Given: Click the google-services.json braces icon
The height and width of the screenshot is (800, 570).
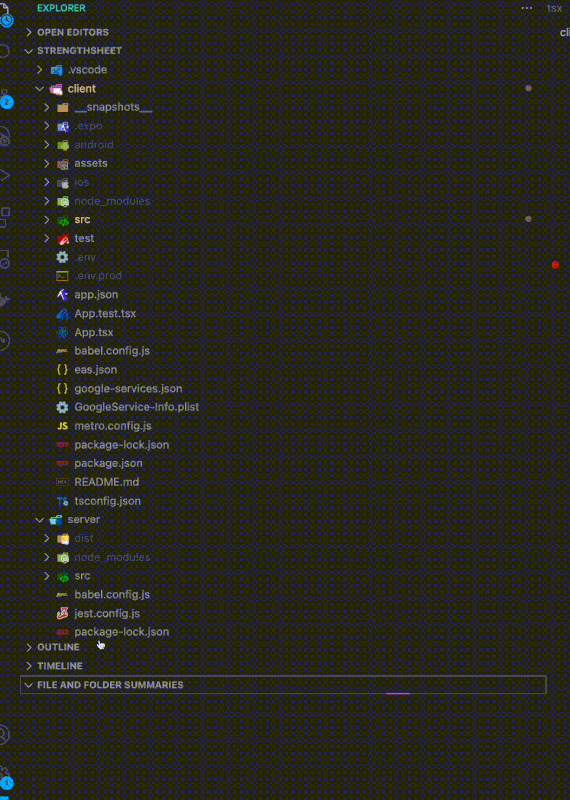Looking at the screenshot, I should 62,389.
